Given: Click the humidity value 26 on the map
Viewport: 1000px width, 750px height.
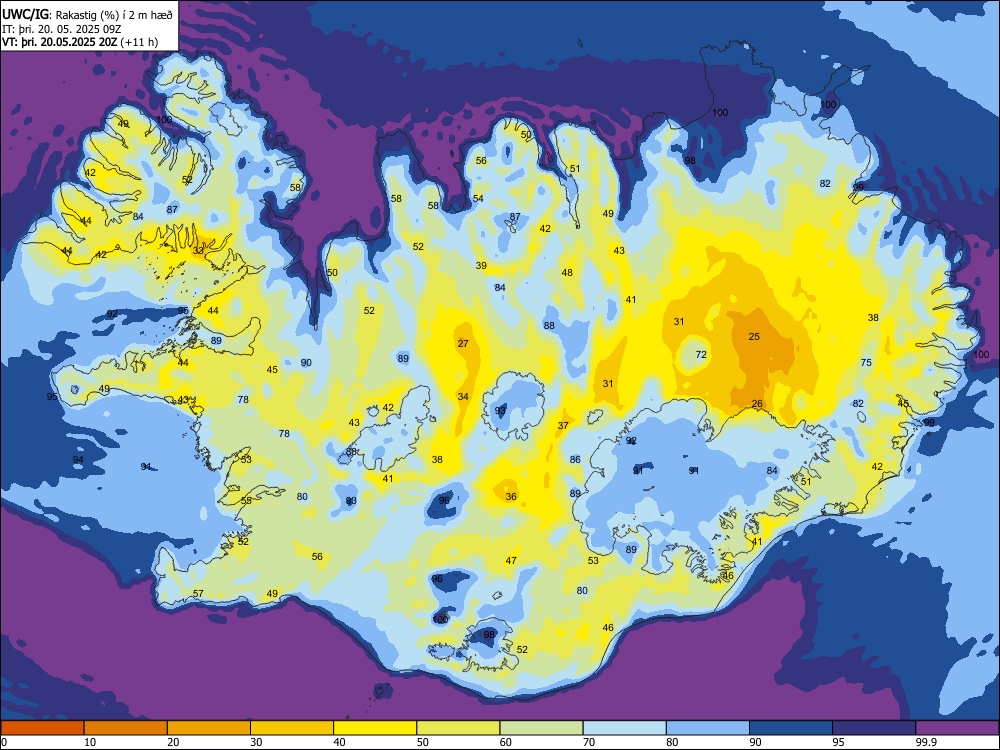Looking at the screenshot, I should [757, 404].
